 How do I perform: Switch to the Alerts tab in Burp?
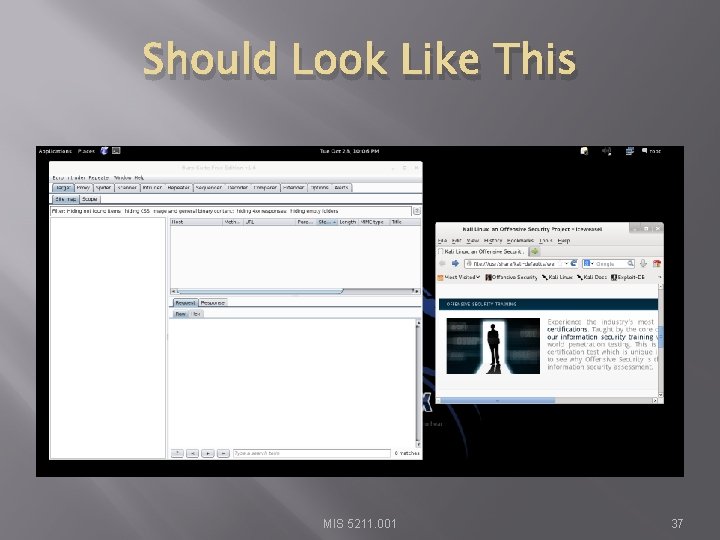click(341, 188)
